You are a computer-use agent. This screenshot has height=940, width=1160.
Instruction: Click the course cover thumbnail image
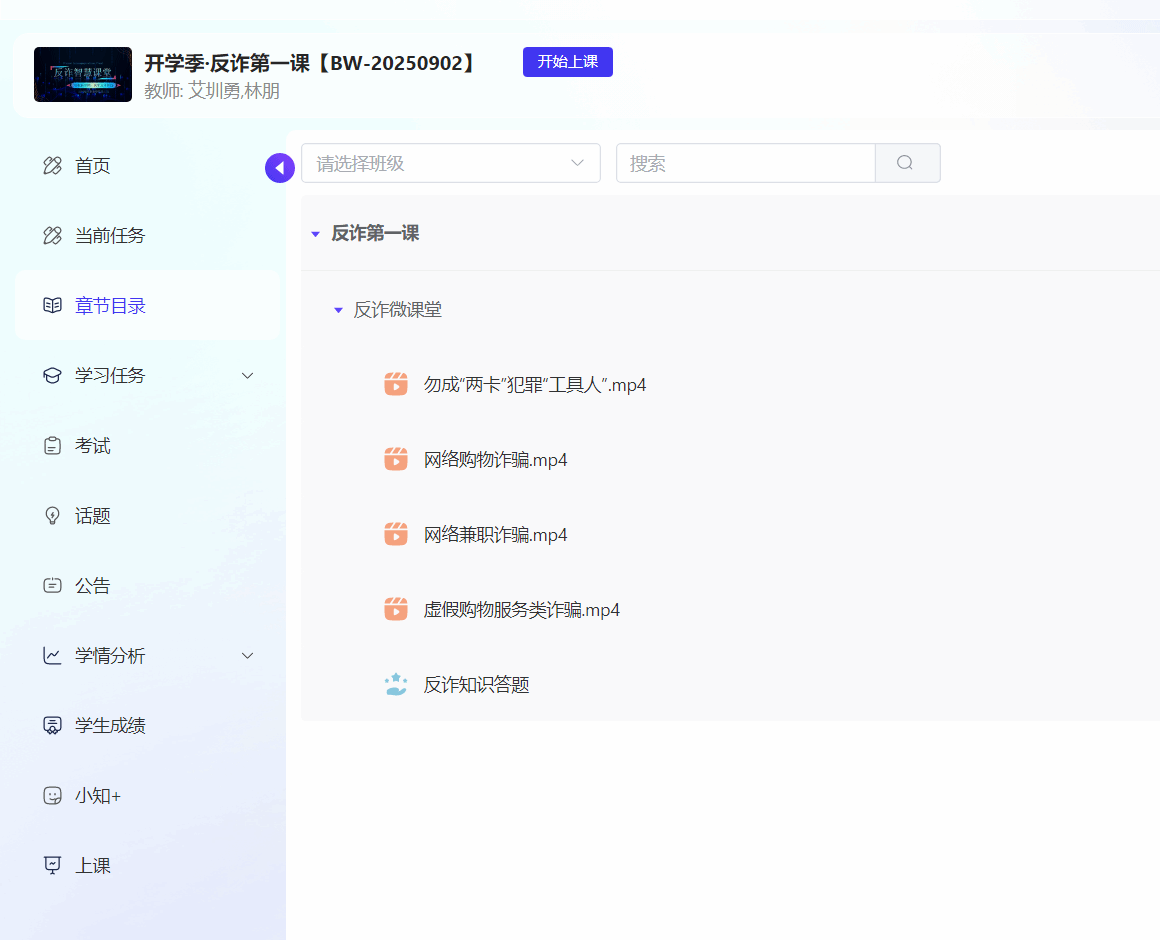[83, 75]
